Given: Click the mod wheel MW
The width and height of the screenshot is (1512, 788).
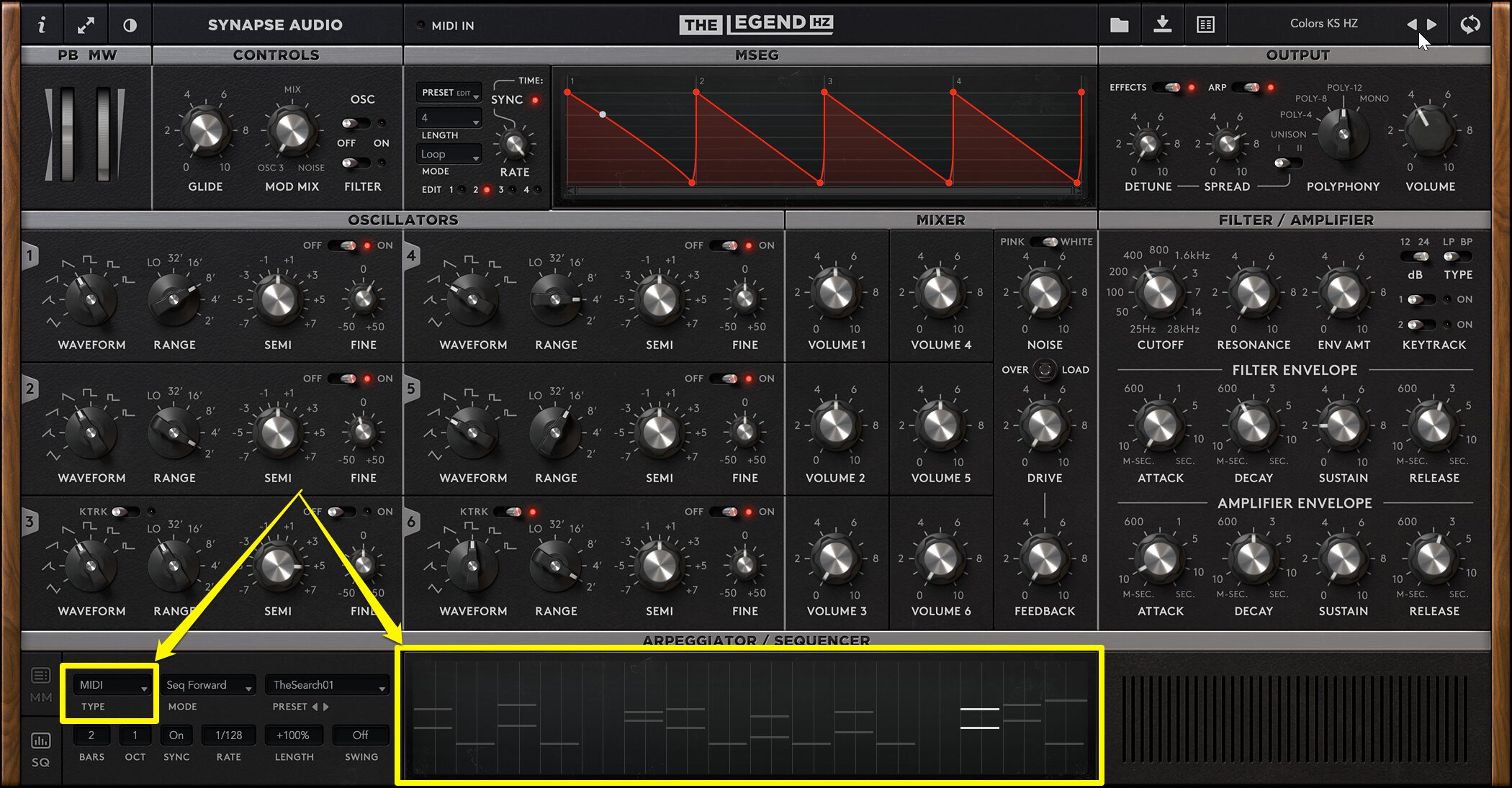Looking at the screenshot, I should [104, 135].
